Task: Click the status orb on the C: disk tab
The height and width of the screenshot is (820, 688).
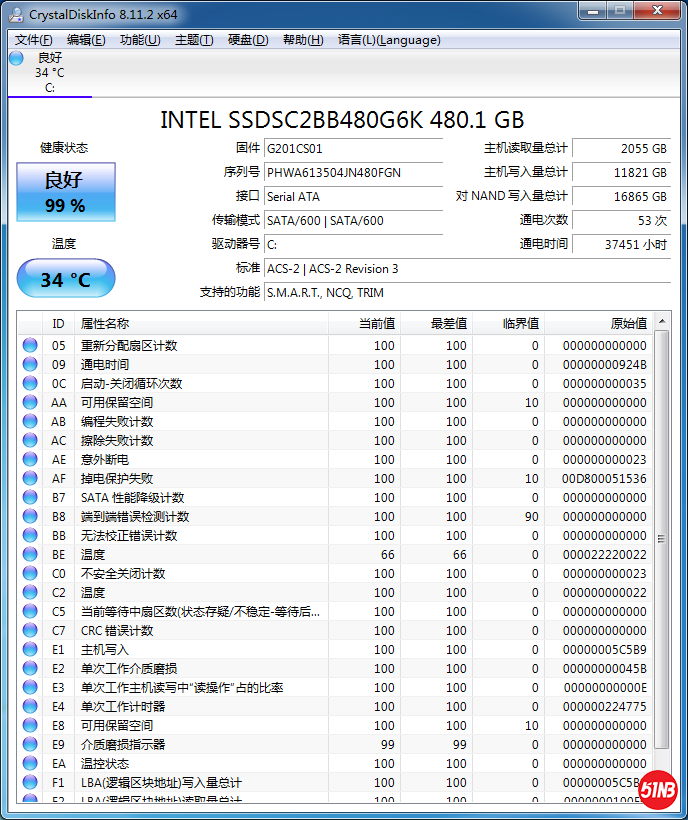Action: 16,58
